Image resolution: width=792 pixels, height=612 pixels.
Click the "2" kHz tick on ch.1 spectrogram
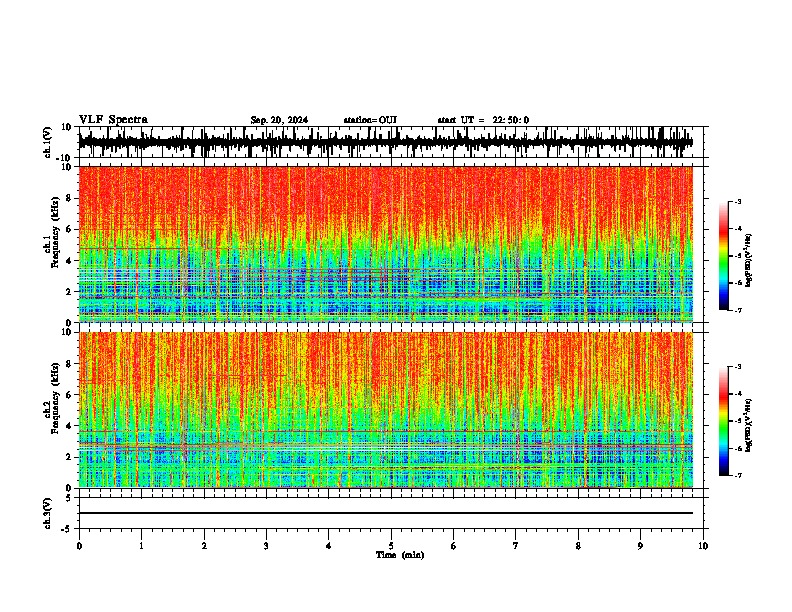pyautogui.click(x=70, y=292)
